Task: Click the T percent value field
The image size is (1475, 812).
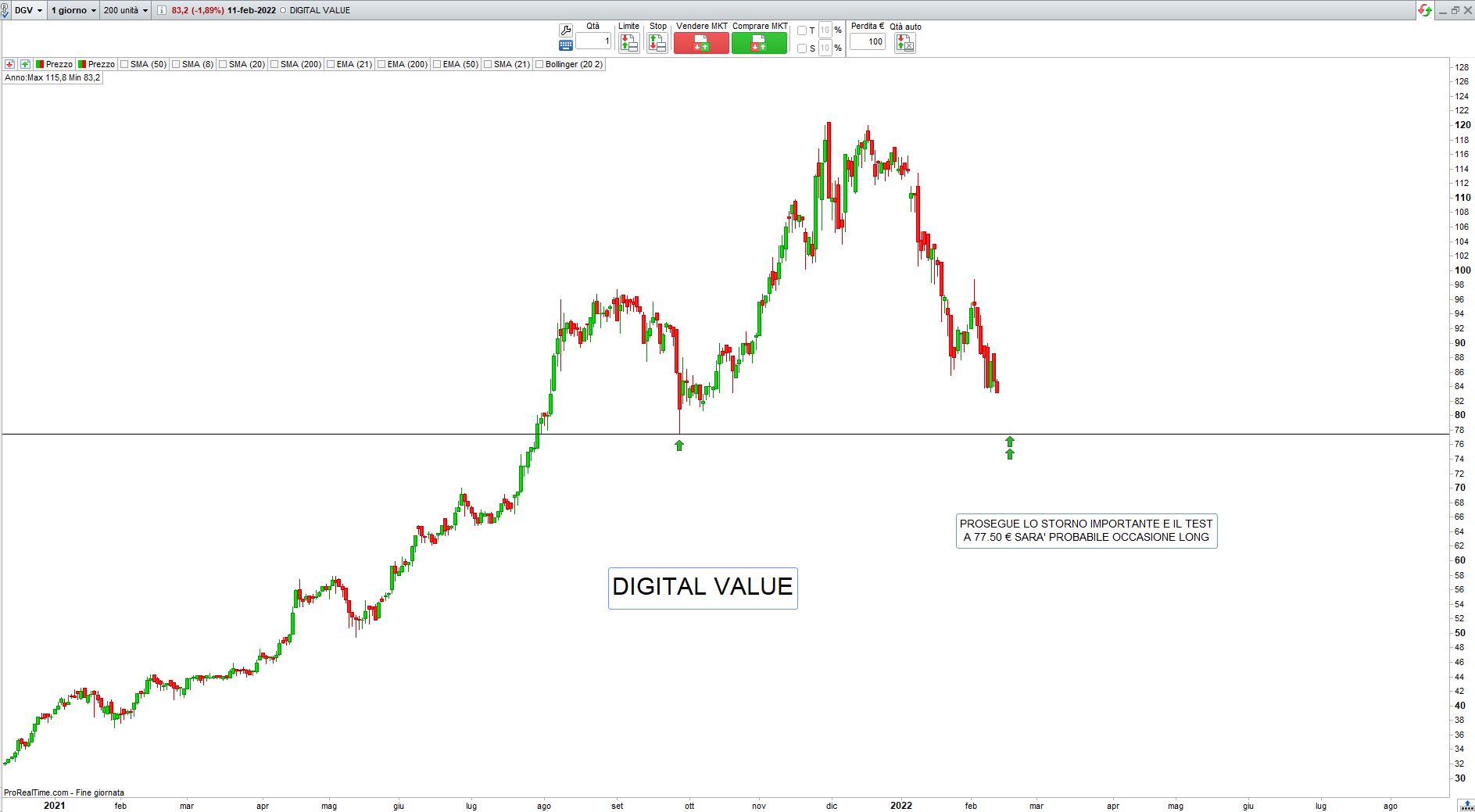Action: [825, 30]
